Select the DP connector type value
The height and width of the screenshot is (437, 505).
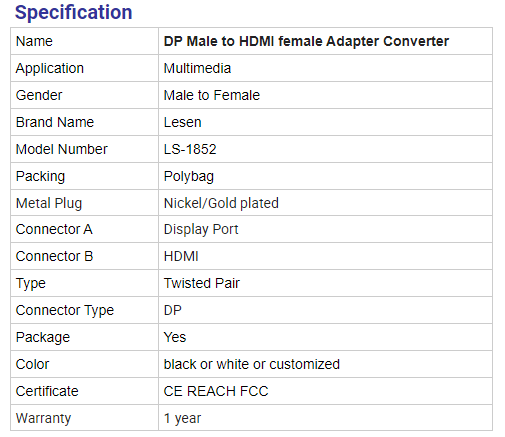pyautogui.click(x=172, y=310)
